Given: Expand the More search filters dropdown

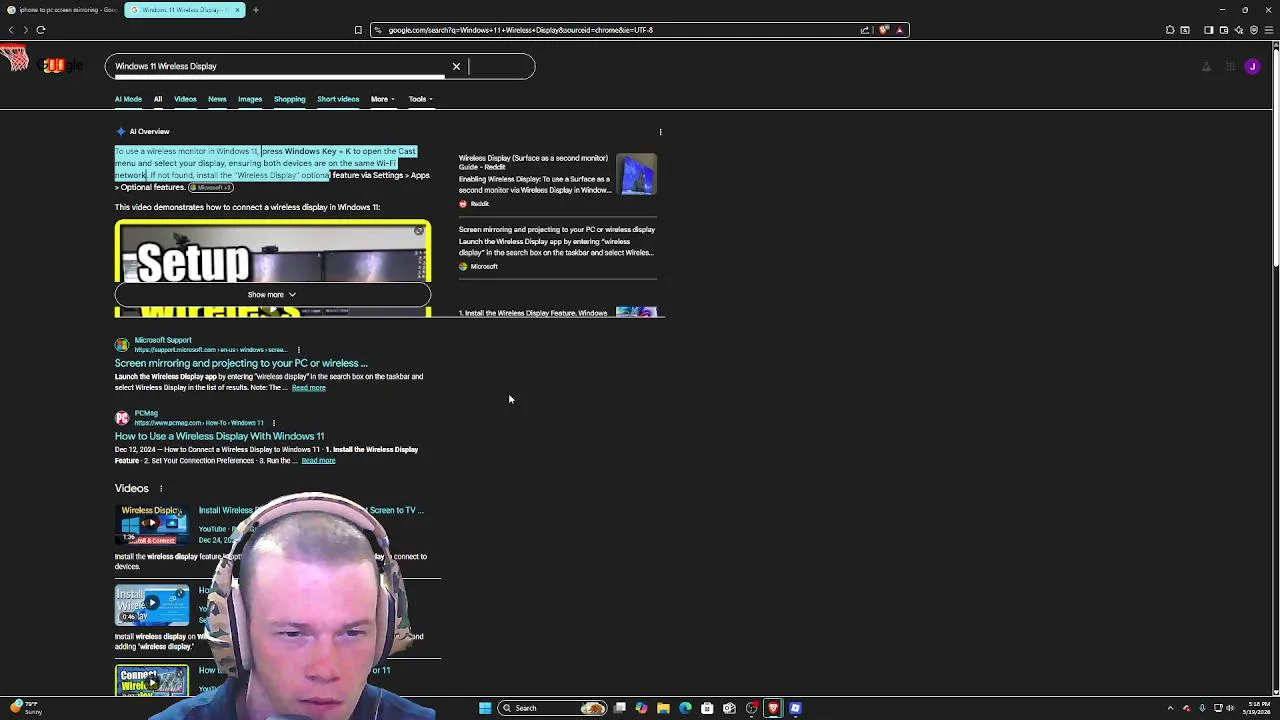Looking at the screenshot, I should coord(382,99).
